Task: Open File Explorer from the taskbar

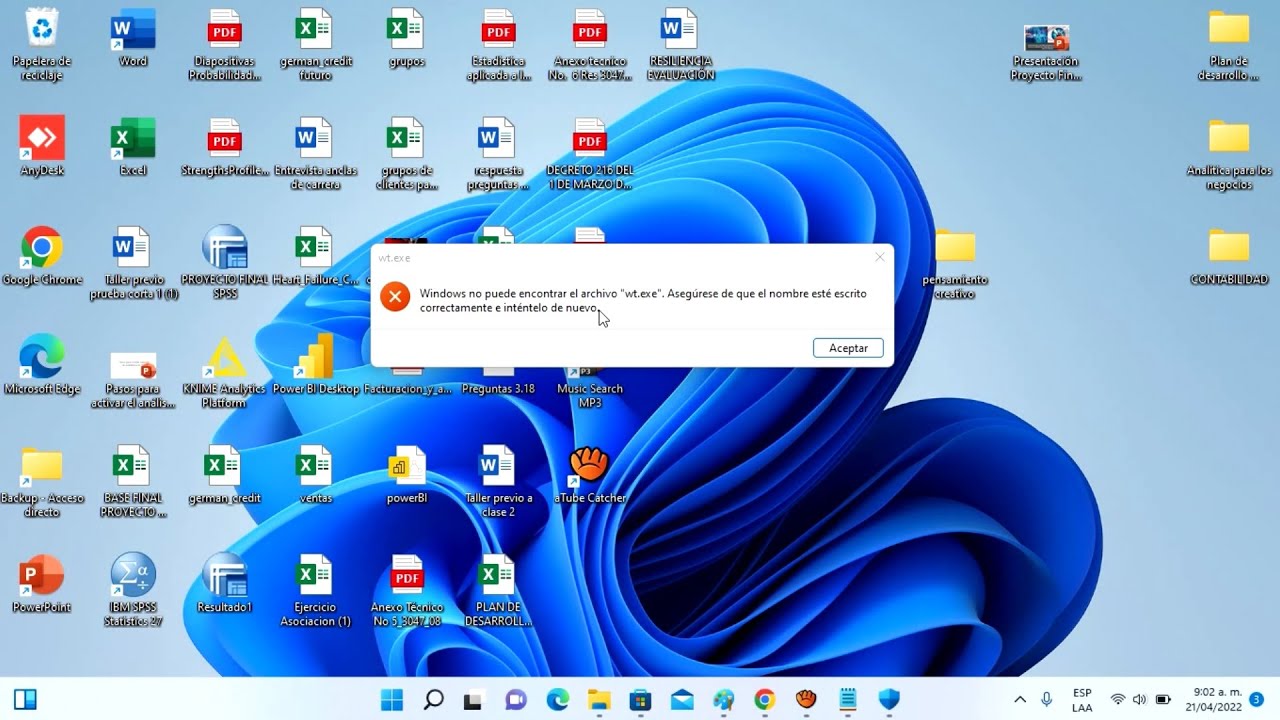Action: pos(599,699)
